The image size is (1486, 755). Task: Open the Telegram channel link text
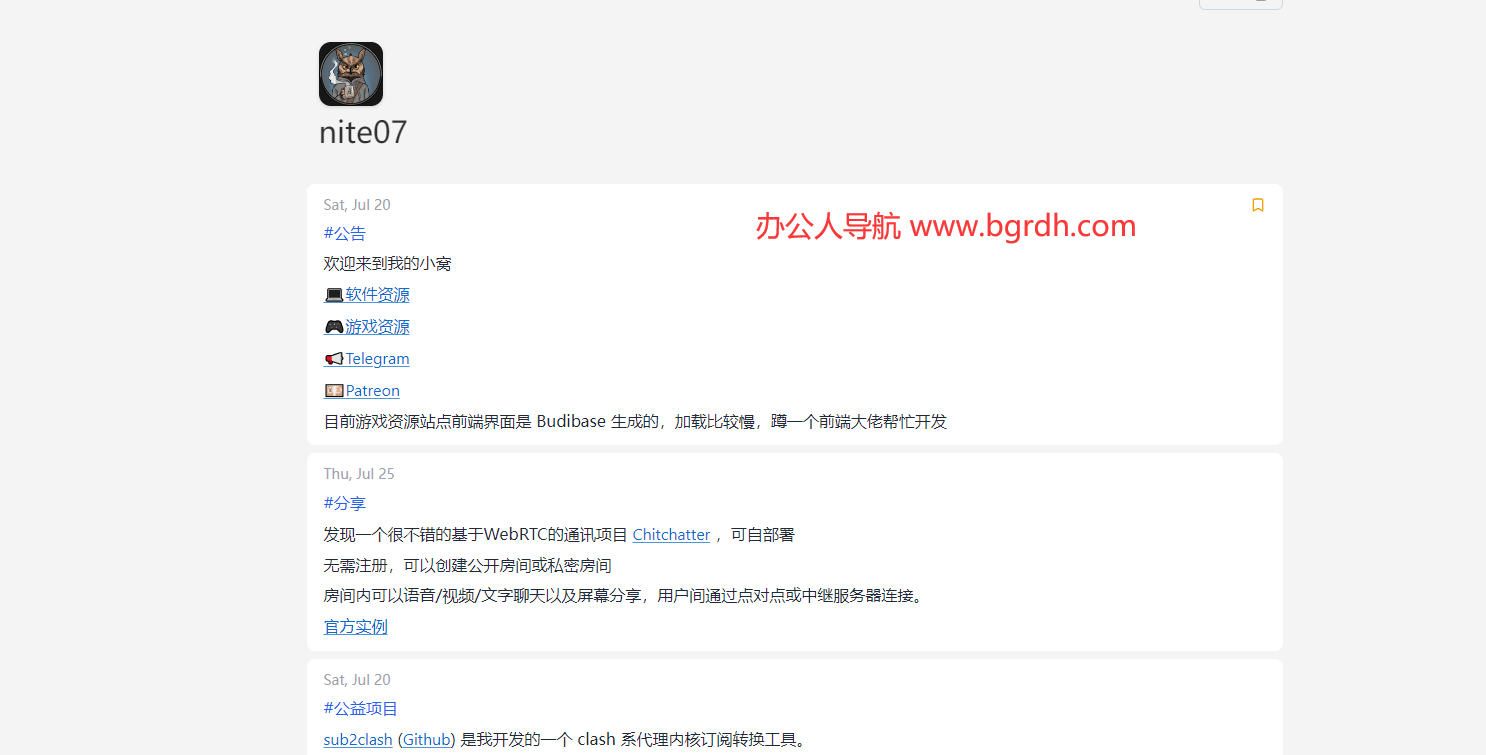tap(377, 359)
